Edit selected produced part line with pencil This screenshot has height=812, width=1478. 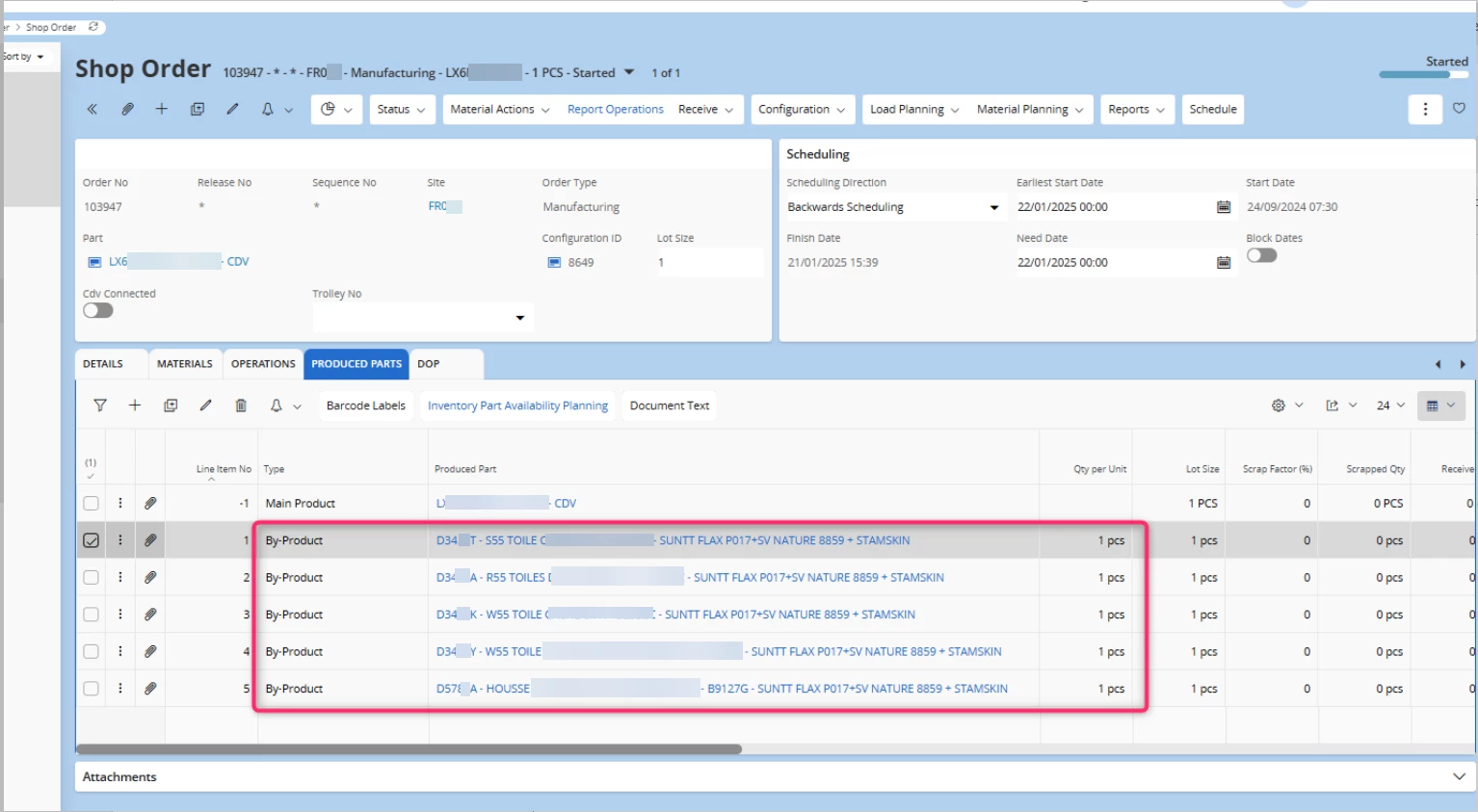tap(205, 406)
